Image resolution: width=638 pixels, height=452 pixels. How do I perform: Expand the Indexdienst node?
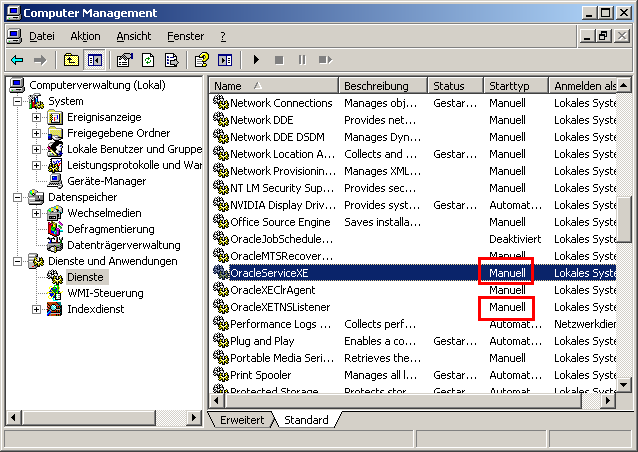click(x=37, y=309)
